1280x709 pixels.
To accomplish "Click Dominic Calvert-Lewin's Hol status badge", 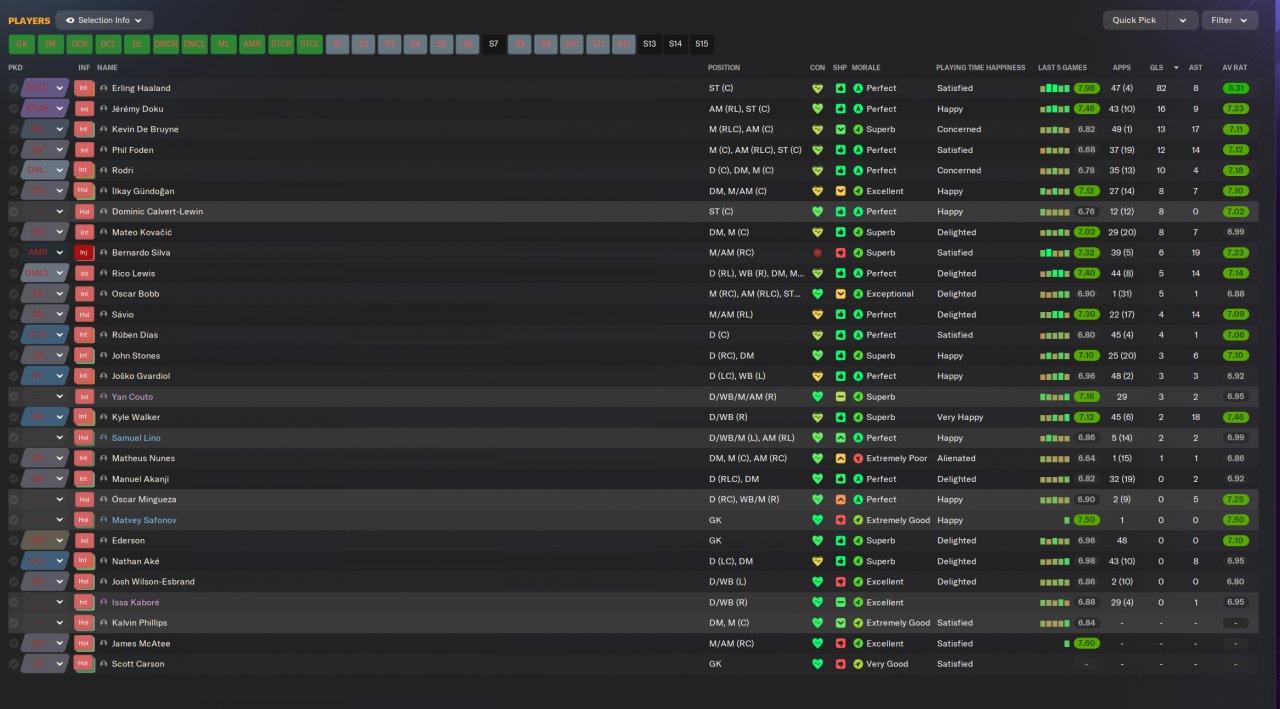I will [84, 212].
